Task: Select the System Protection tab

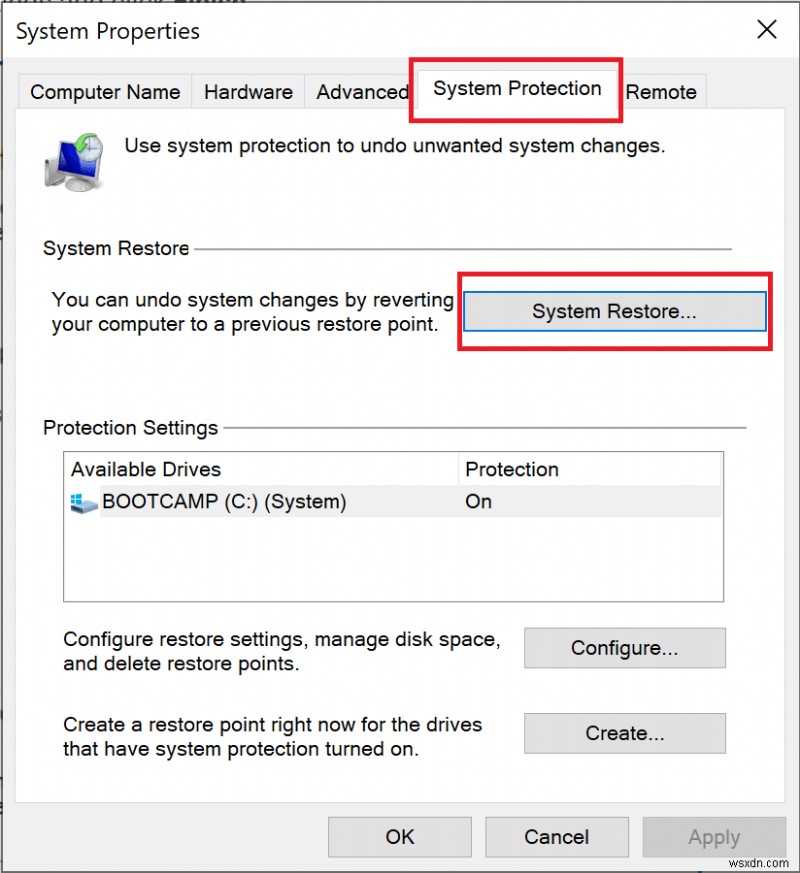Action: click(517, 89)
